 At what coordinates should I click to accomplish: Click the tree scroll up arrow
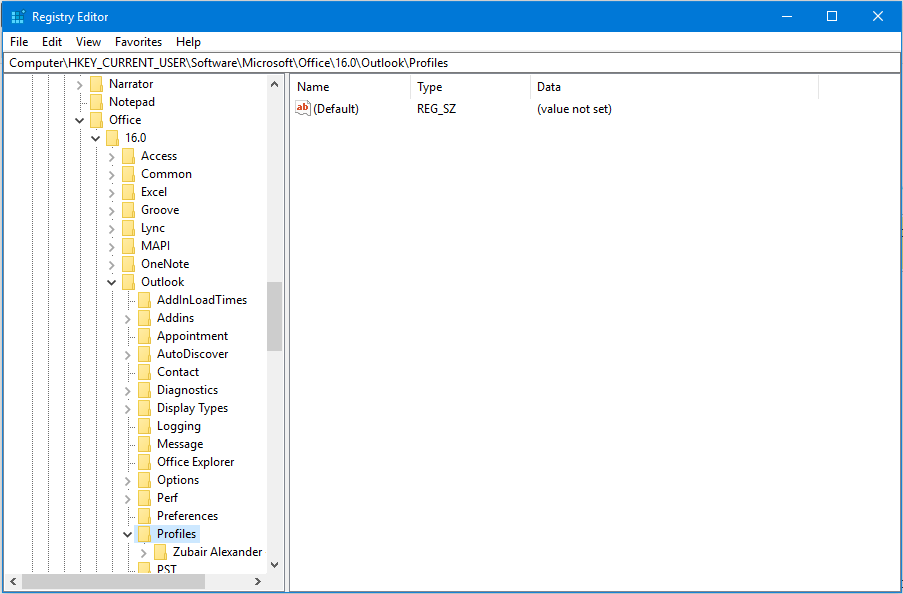(275, 84)
